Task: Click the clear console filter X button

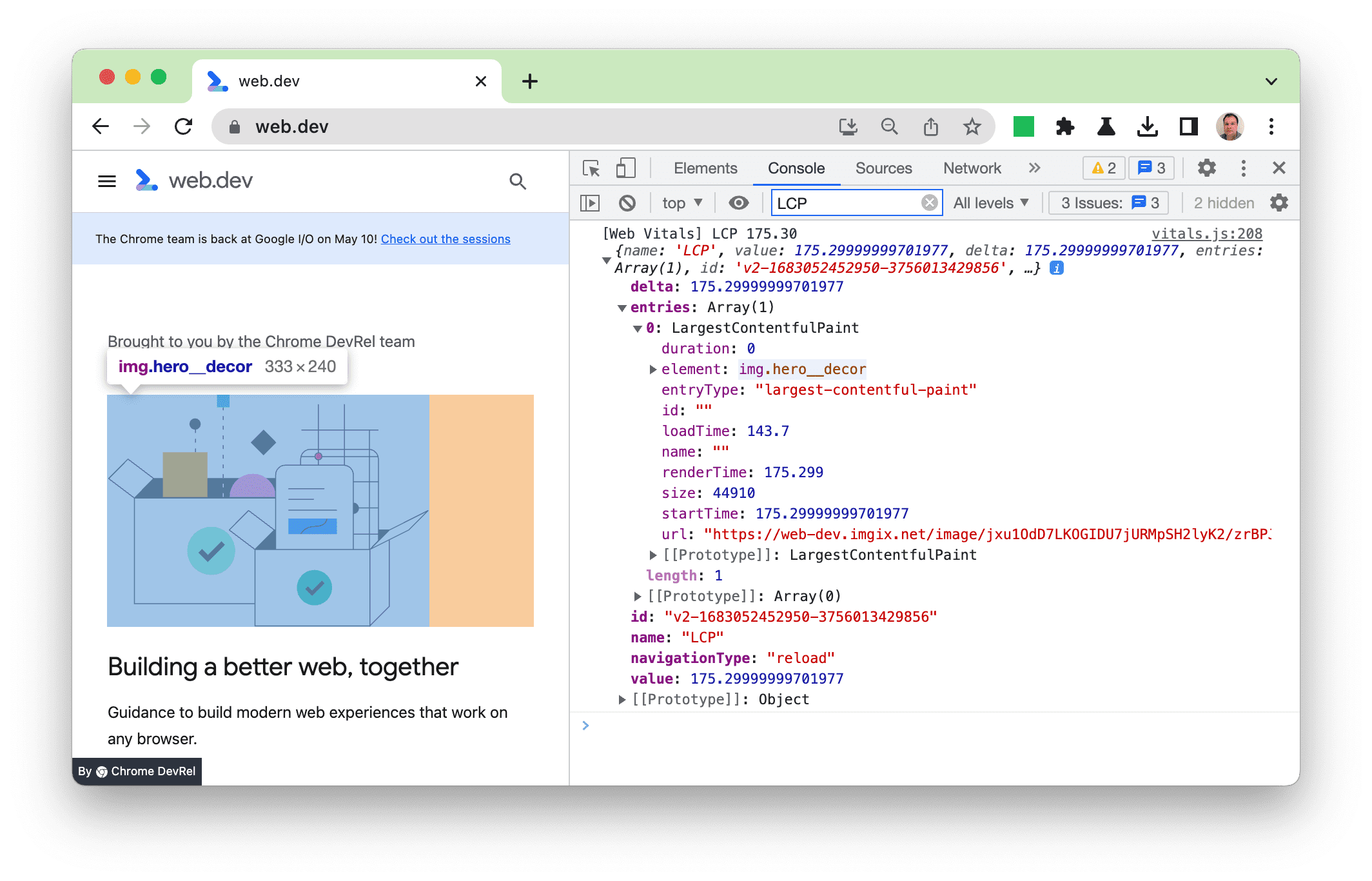Action: click(x=927, y=203)
